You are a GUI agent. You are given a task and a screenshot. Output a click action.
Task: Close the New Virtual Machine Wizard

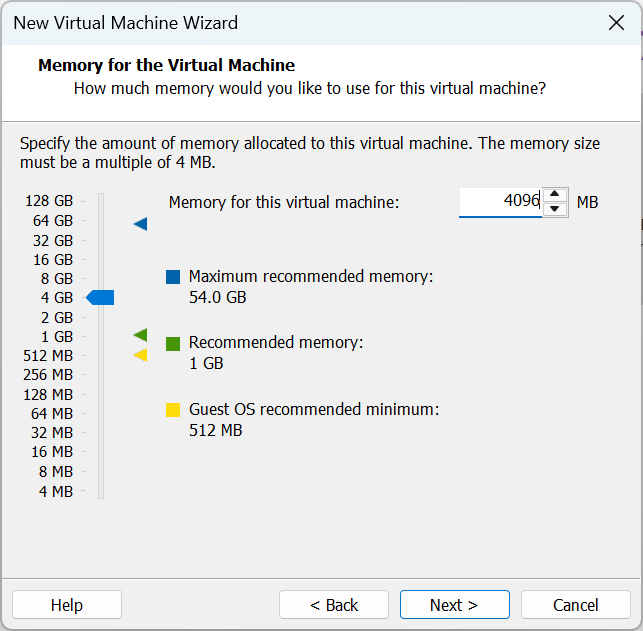(615, 22)
